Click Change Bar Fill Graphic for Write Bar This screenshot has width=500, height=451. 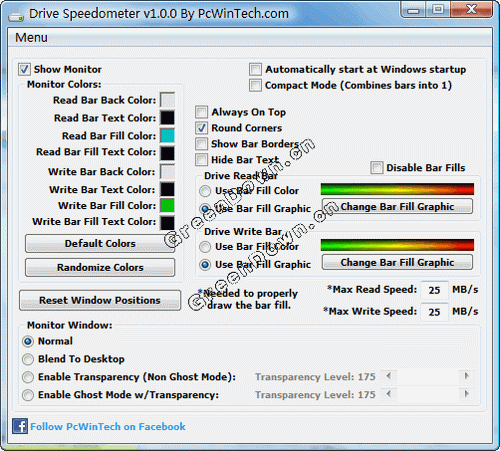(397, 262)
